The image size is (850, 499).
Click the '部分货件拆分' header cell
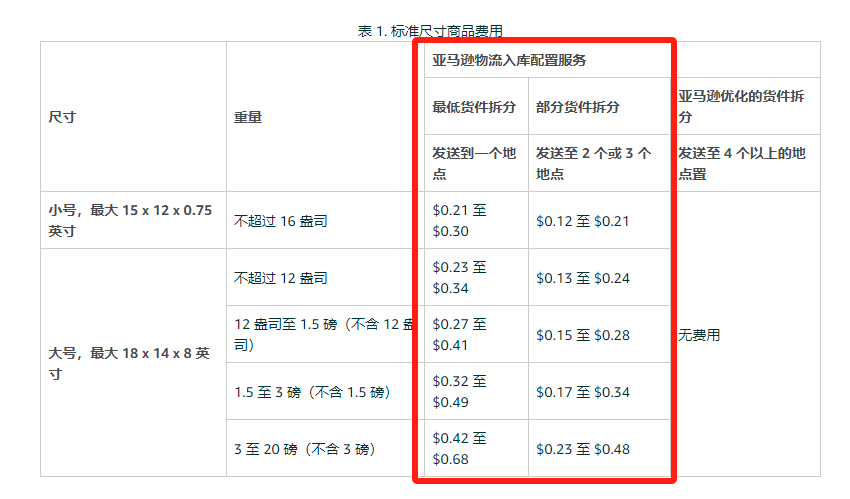[x=600, y=106]
